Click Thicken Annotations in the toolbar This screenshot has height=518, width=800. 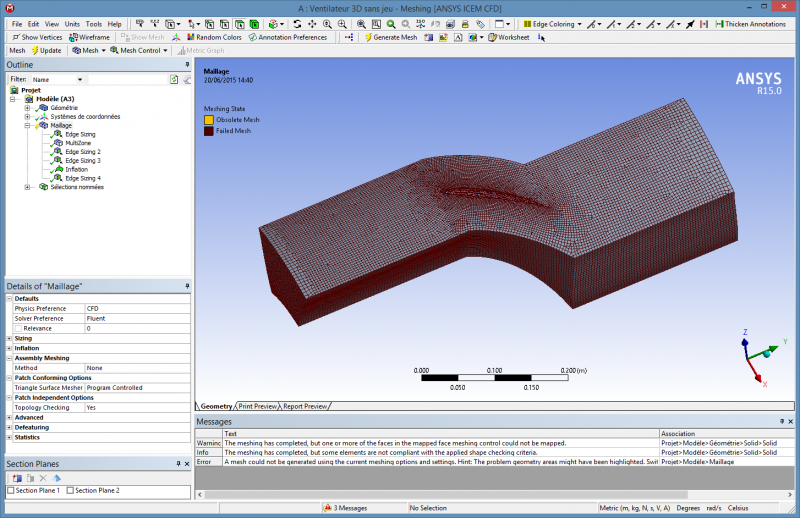(750, 23)
